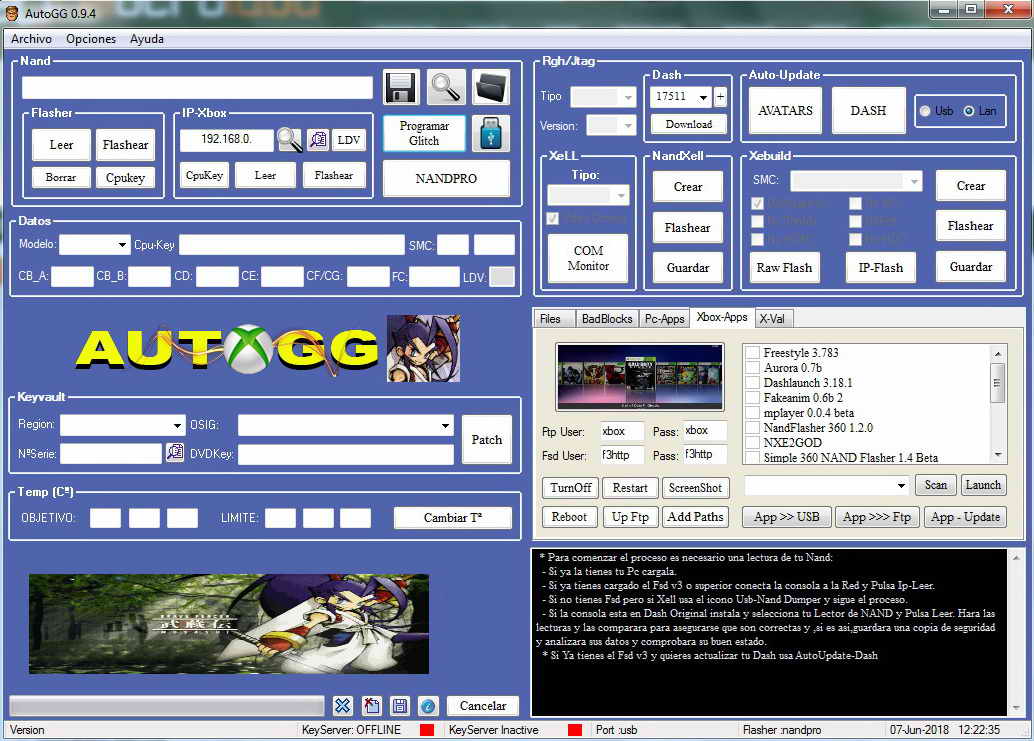Click the red indicator after KeyServer: OFFLINE
The height and width of the screenshot is (741, 1034).
(427, 730)
